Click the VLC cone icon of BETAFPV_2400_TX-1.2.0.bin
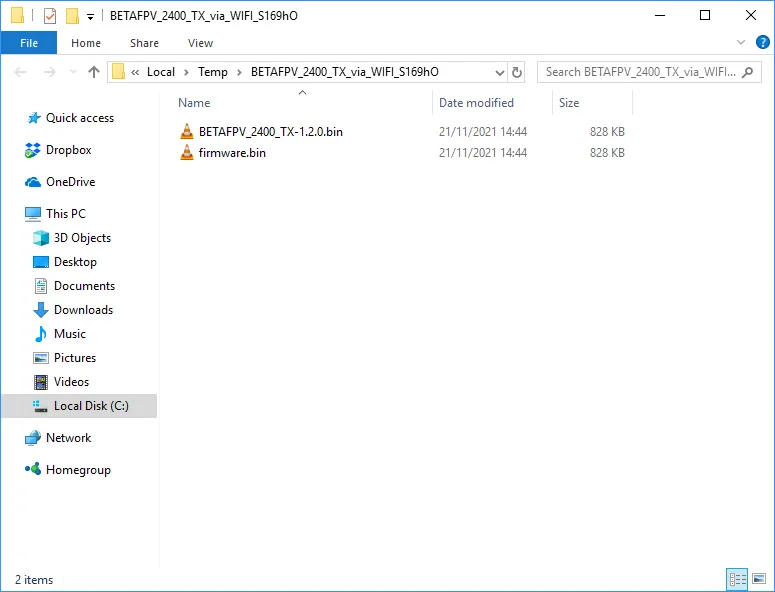Viewport: 775px width, 592px height. tap(187, 131)
